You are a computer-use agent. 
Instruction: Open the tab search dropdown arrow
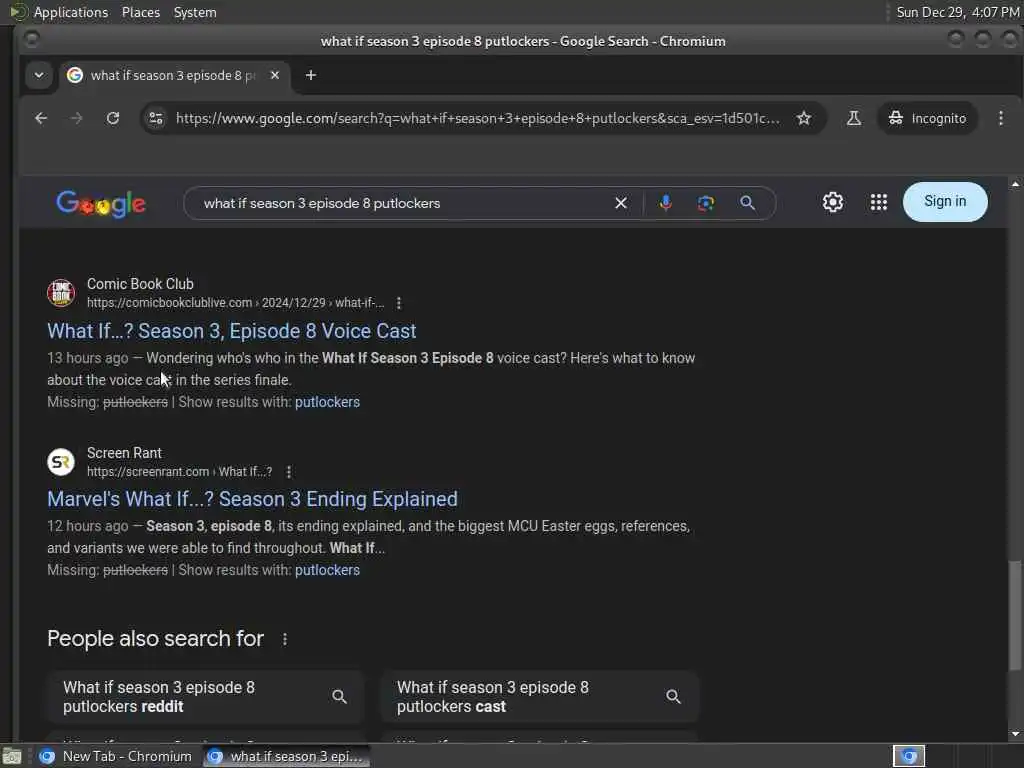pyautogui.click(x=39, y=75)
